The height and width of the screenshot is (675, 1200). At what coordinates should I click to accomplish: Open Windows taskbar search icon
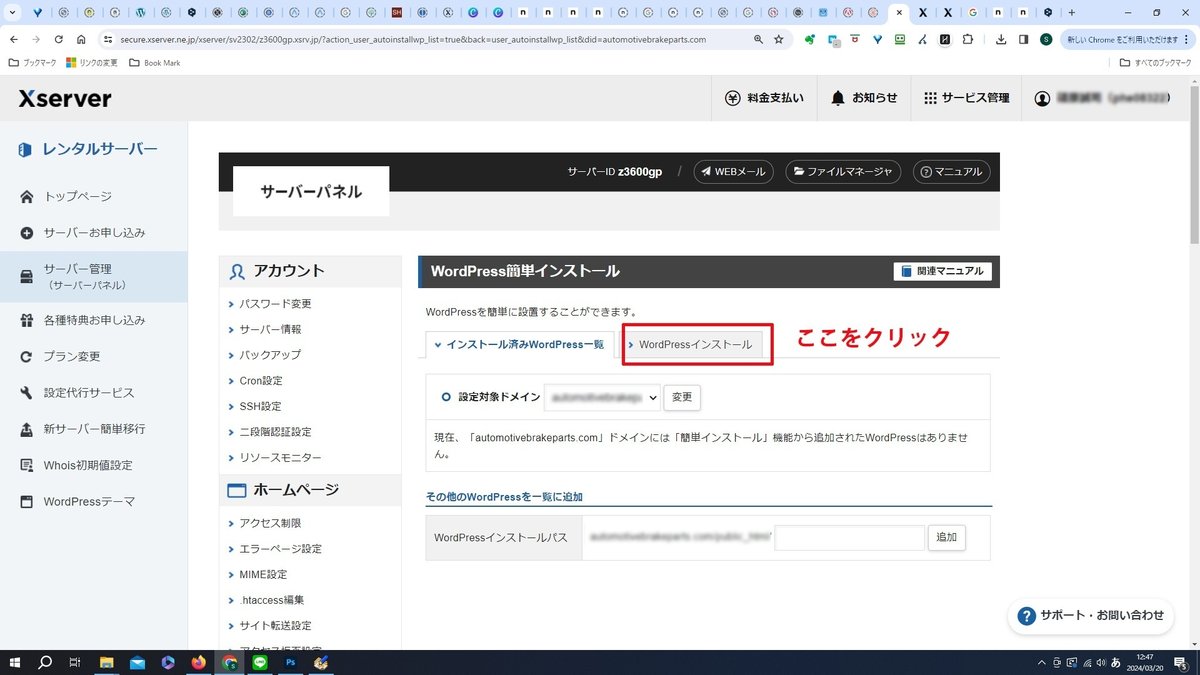click(45, 662)
